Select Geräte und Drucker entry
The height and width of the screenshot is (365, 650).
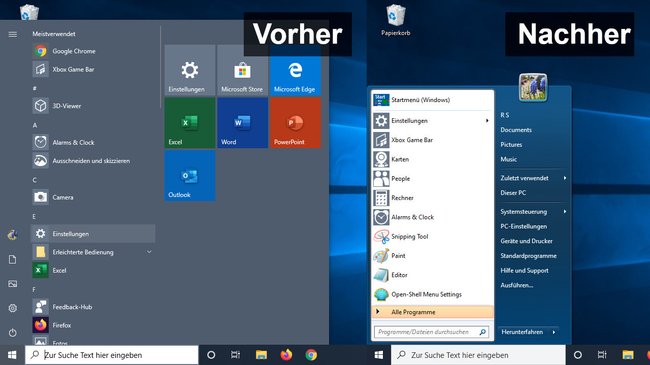tap(526, 241)
